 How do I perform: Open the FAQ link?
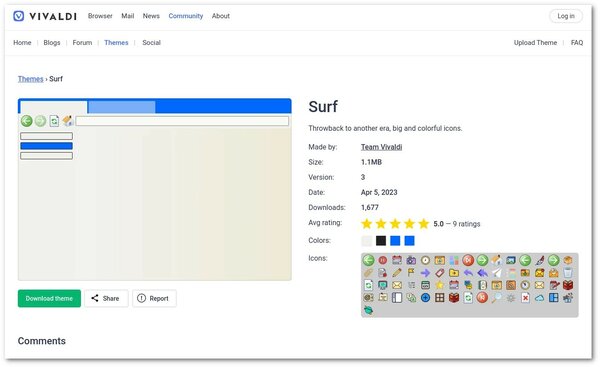click(577, 42)
